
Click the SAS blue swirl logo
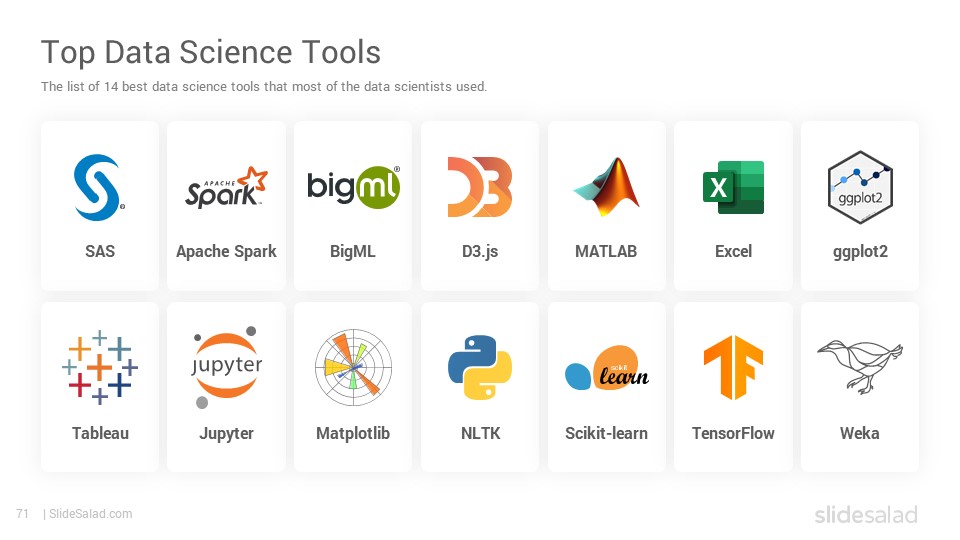99,187
